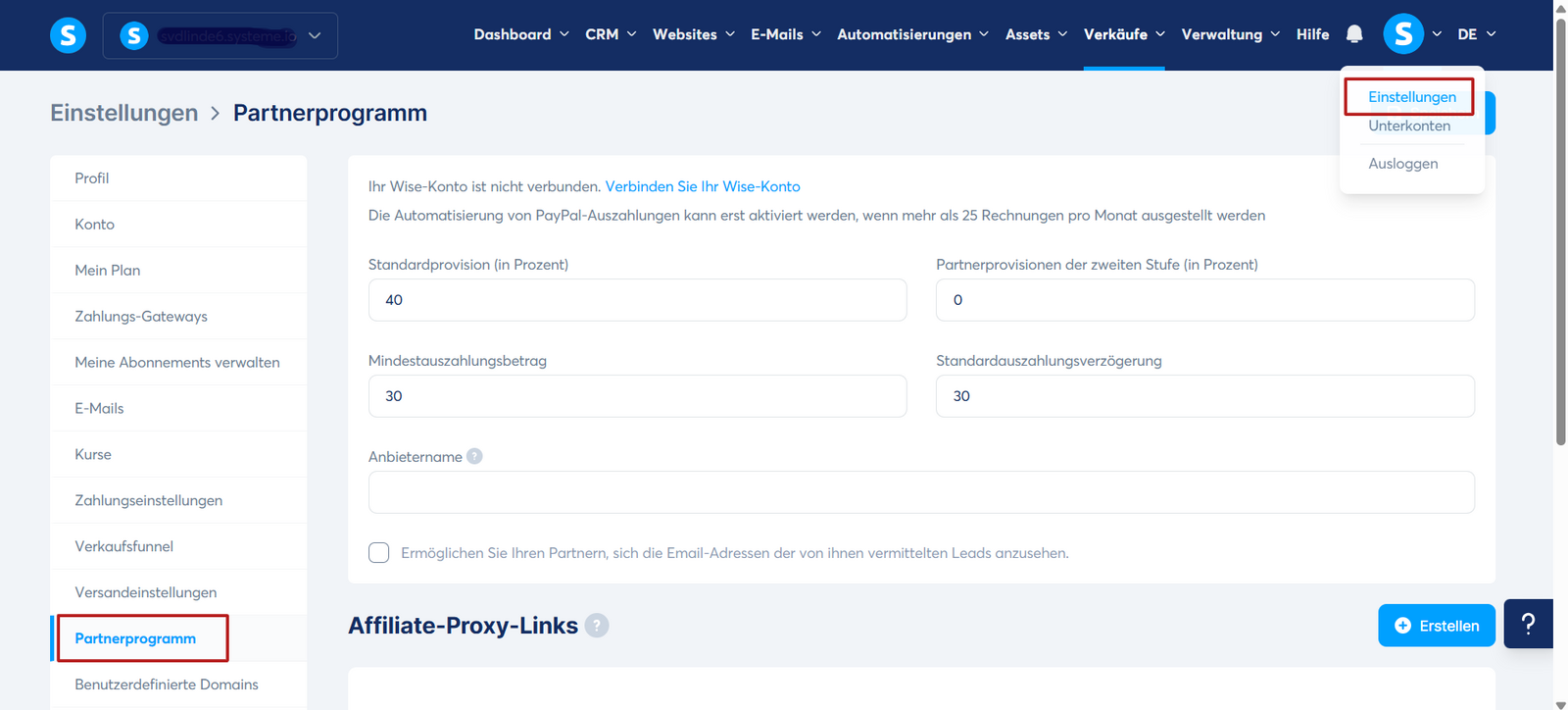Open Verkaufsfunnel in the sidebar
The image size is (1568, 710).
pos(178,547)
